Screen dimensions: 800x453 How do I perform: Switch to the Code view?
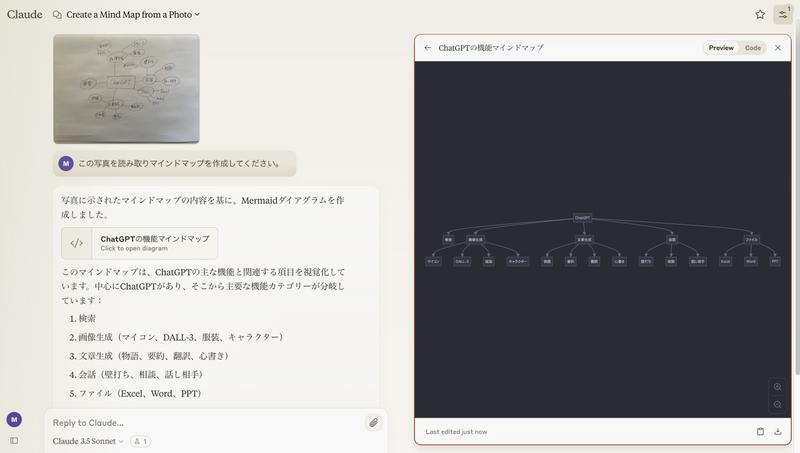(x=753, y=47)
